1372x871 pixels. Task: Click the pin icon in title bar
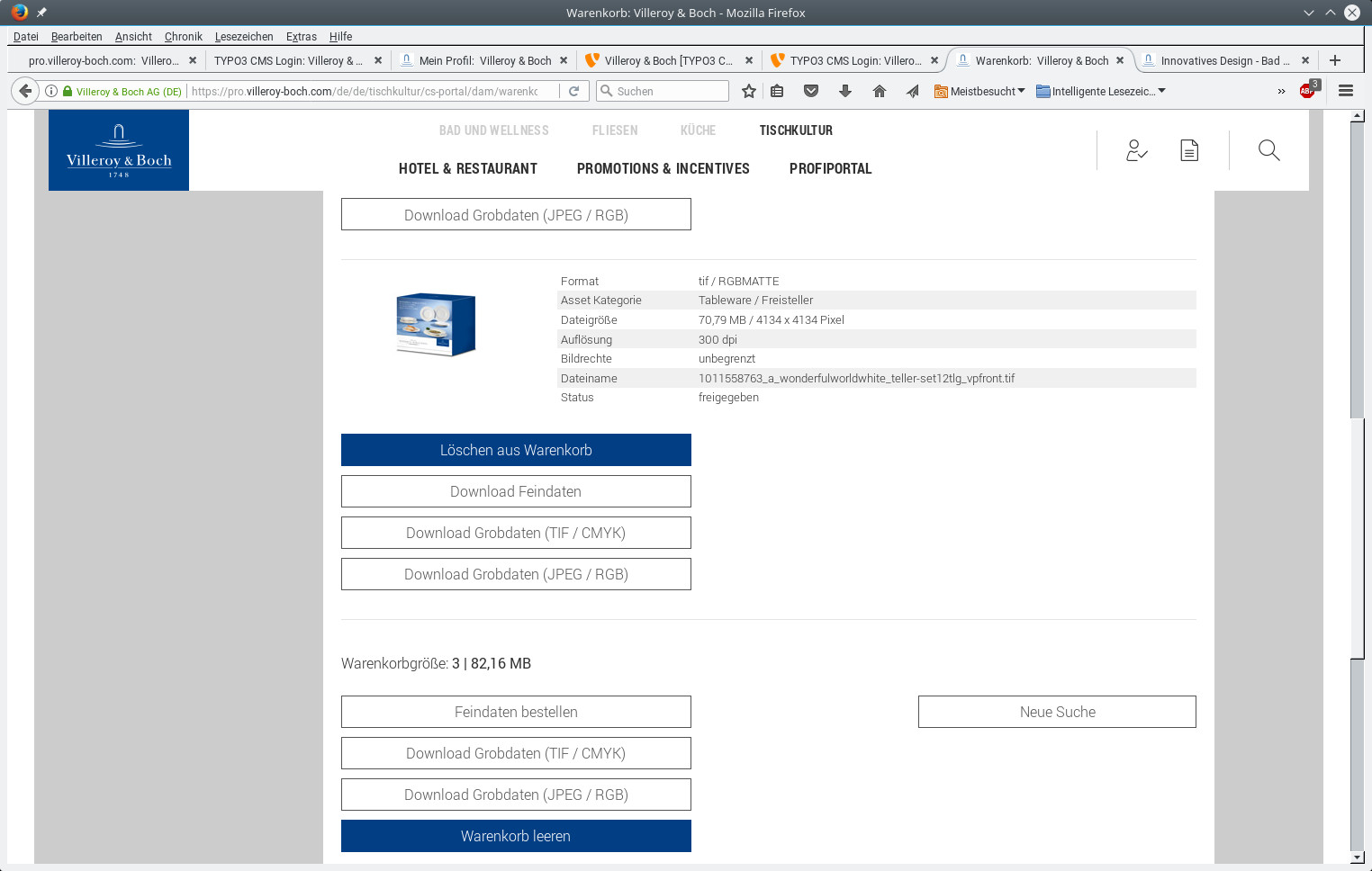(41, 13)
